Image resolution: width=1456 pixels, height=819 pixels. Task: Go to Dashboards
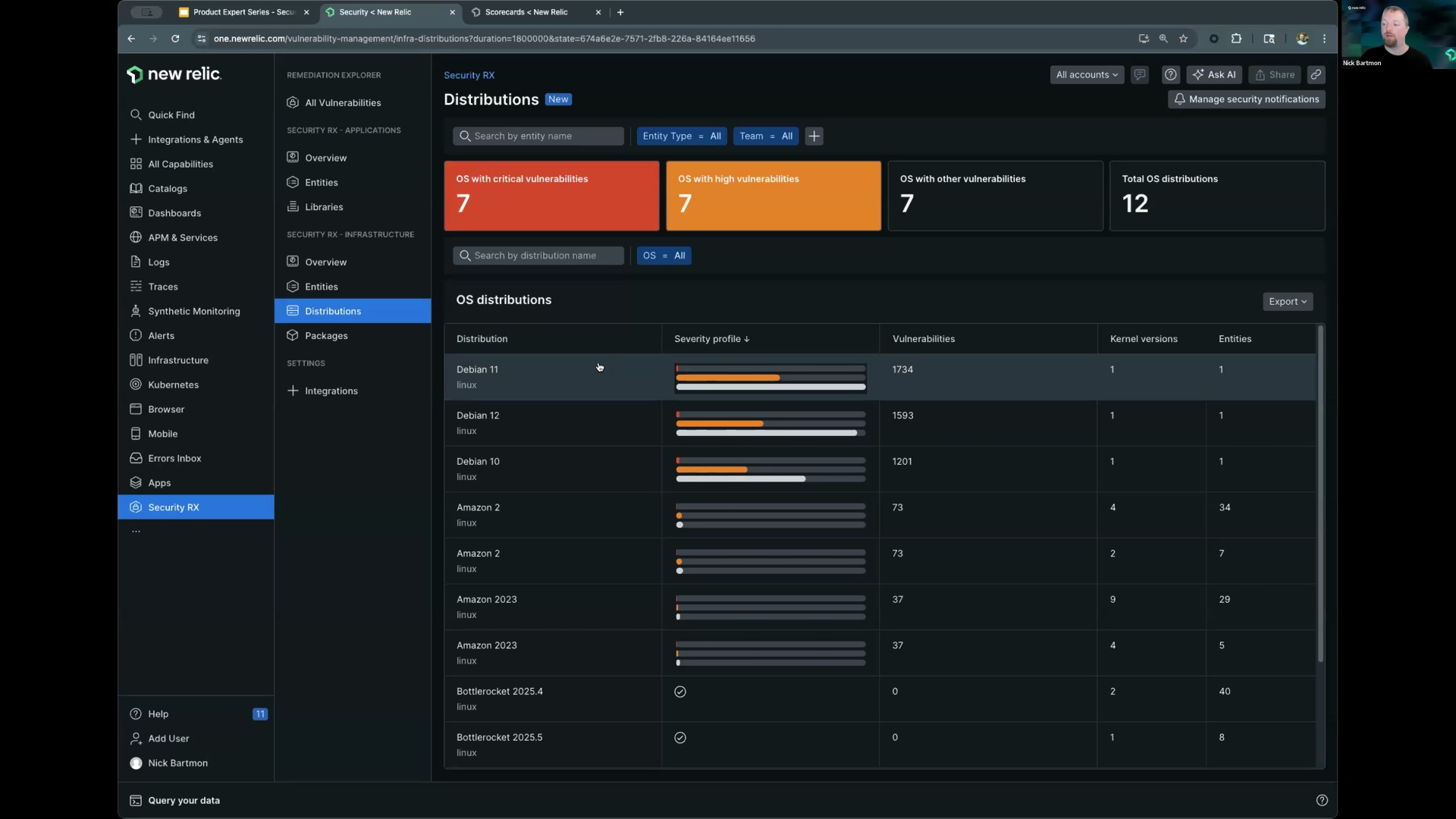(174, 213)
